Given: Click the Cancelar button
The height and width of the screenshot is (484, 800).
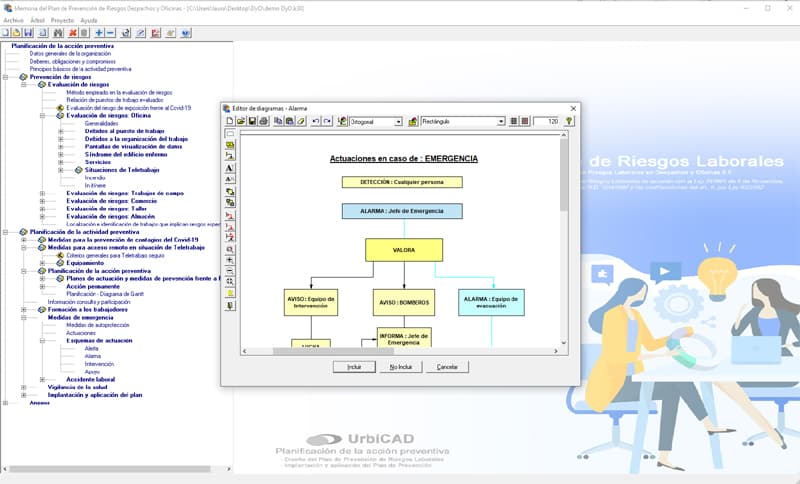Looking at the screenshot, I should click(447, 367).
